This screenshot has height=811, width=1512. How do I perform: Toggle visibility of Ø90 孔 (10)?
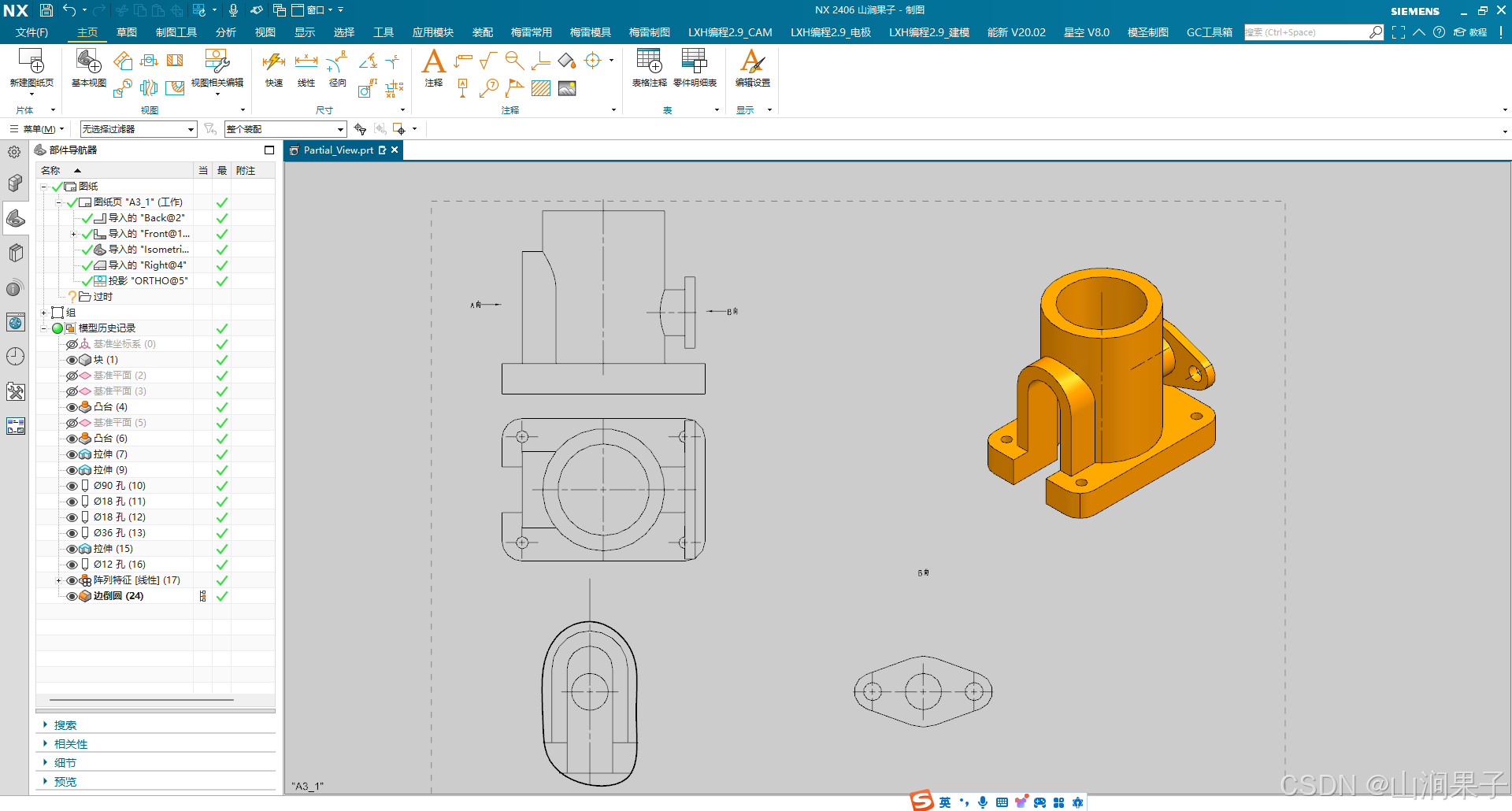72,486
